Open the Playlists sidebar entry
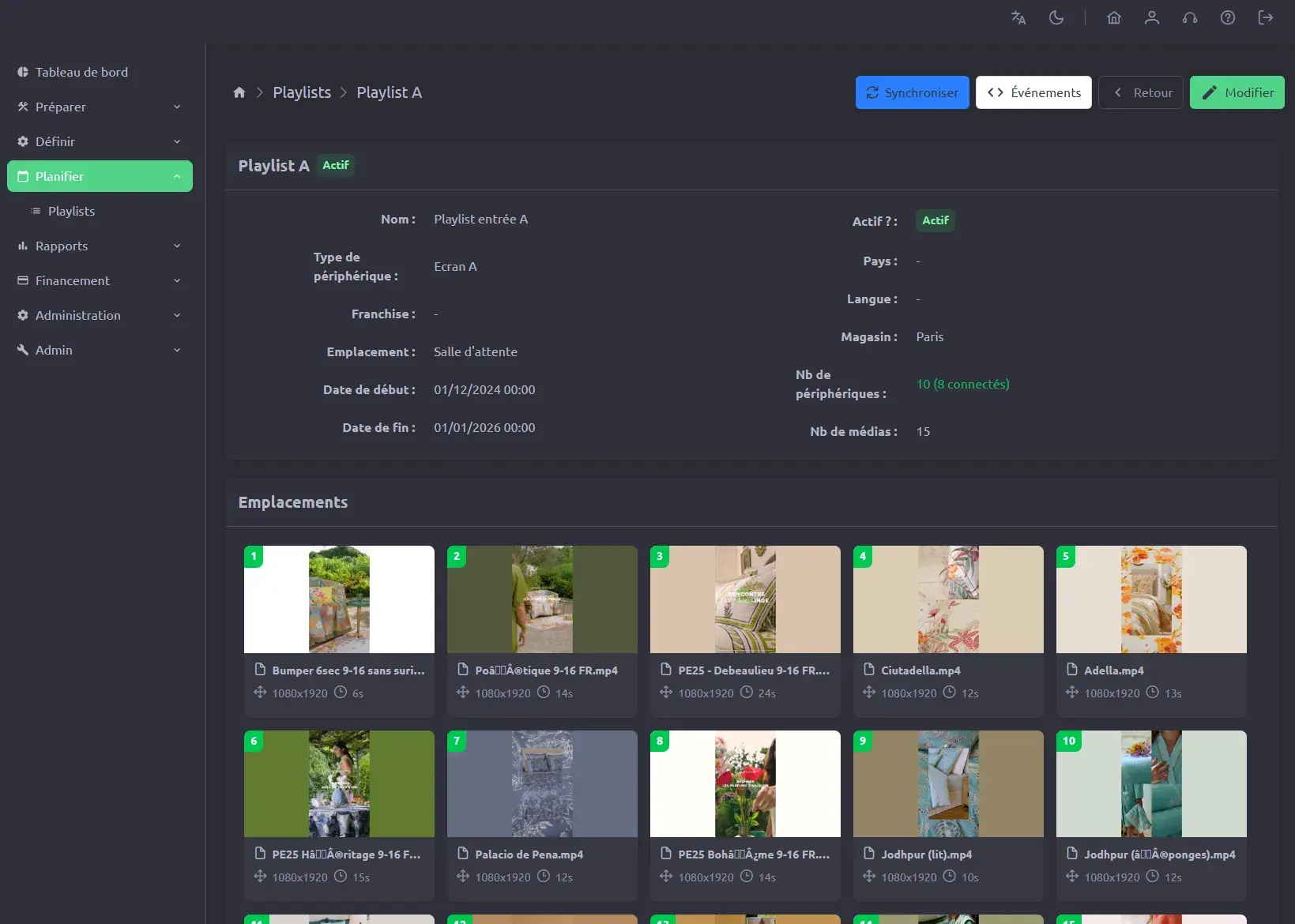The height and width of the screenshot is (924, 1295). tap(72, 211)
